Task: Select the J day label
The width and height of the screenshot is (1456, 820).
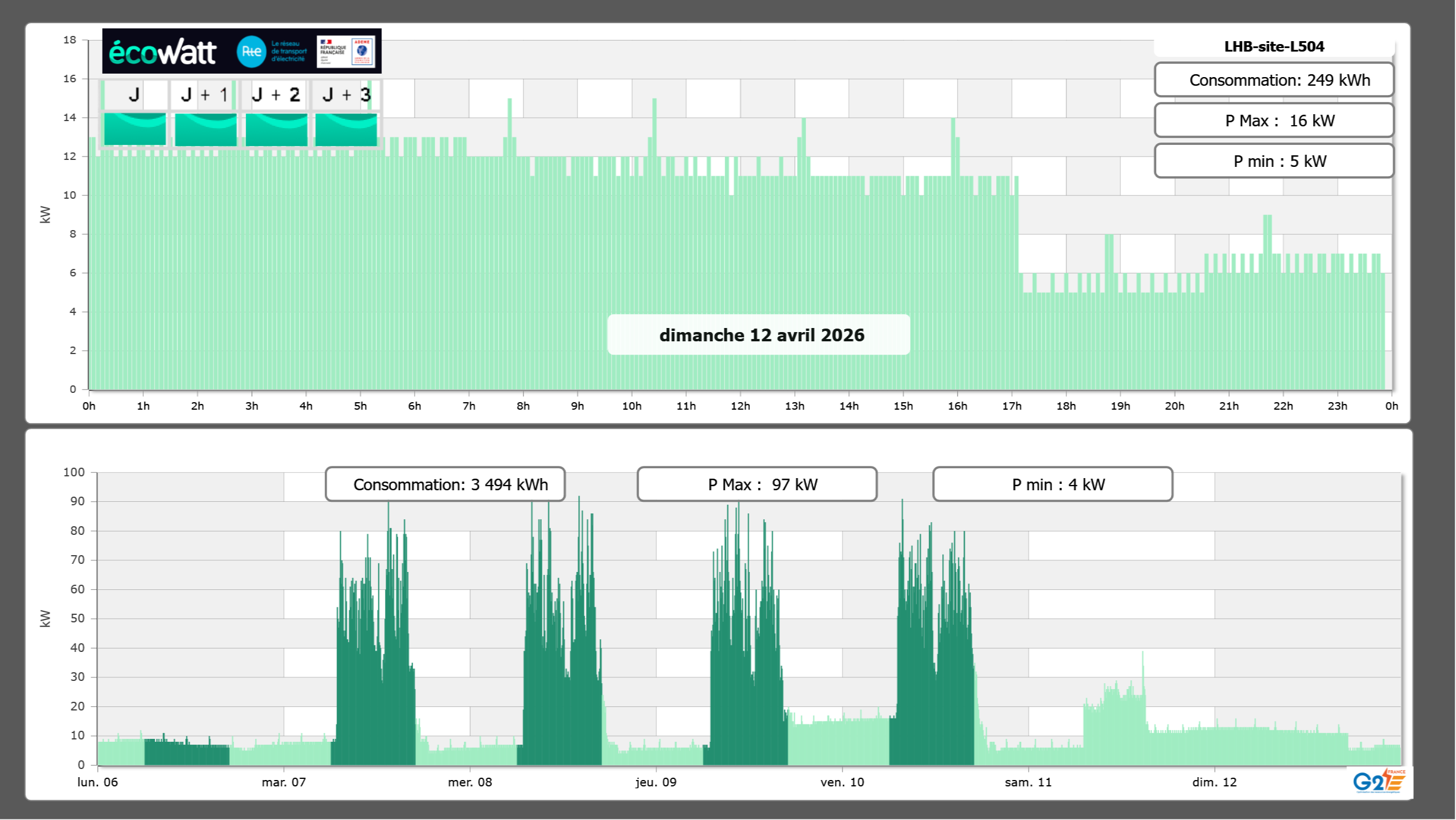Action: tap(135, 94)
